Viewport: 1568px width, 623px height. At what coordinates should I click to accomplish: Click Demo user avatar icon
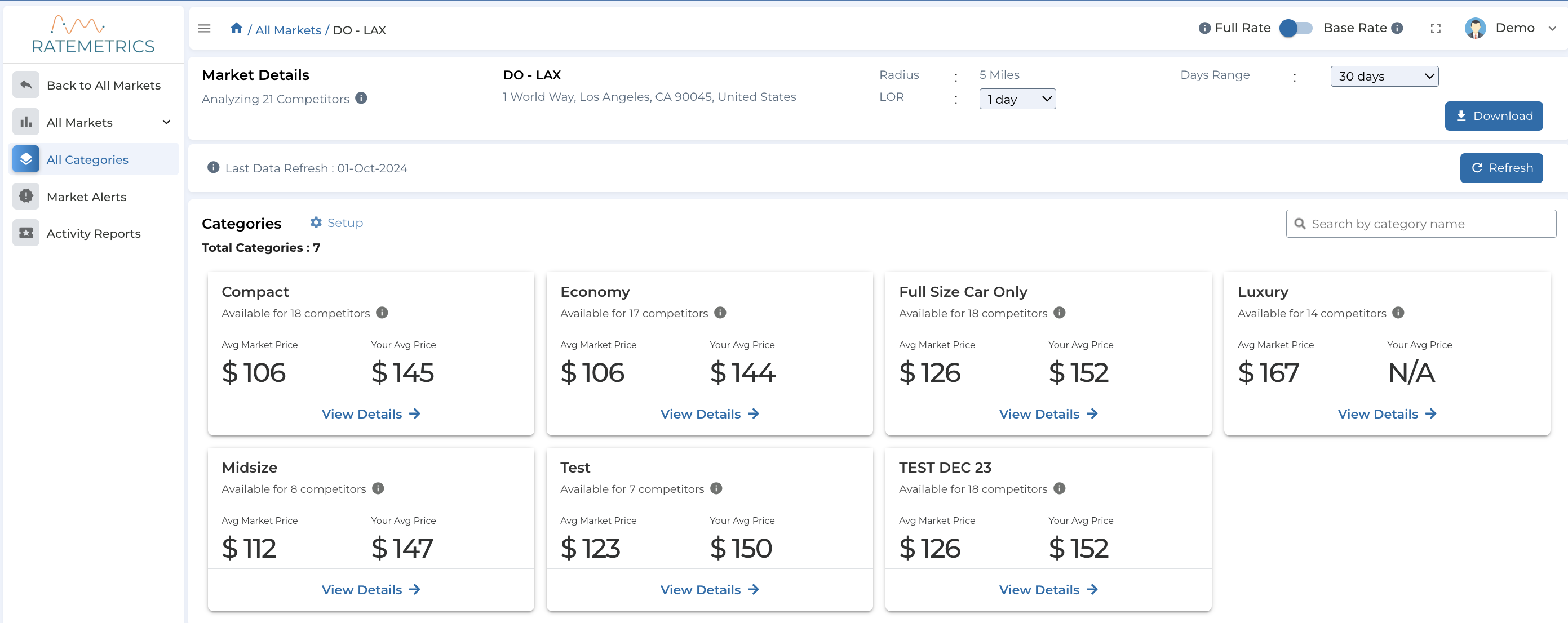click(x=1475, y=29)
